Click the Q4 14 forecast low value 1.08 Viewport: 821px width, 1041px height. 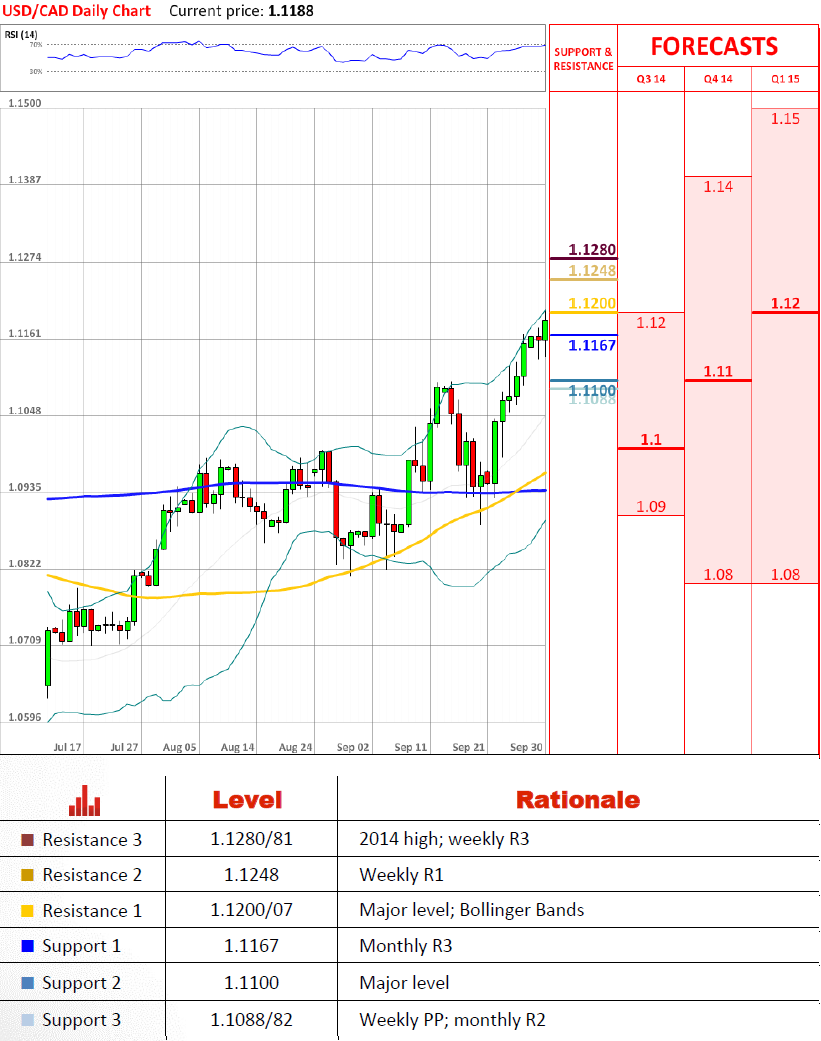[x=718, y=574]
